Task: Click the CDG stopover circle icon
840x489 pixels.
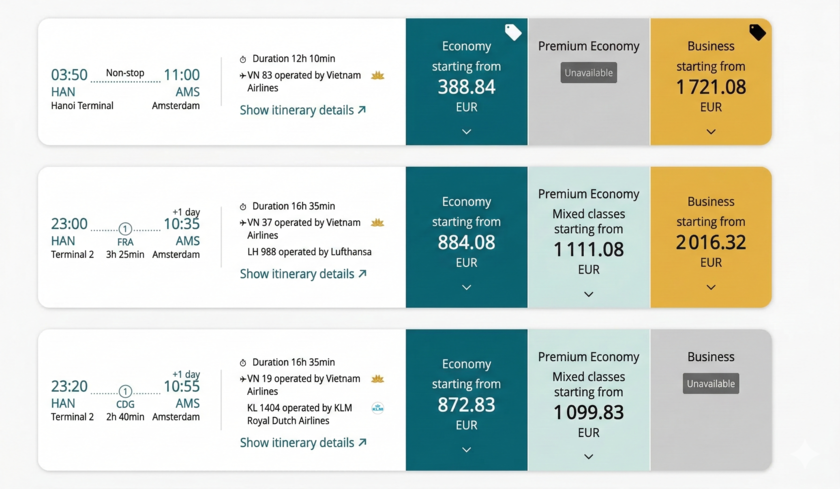Action: [x=125, y=392]
